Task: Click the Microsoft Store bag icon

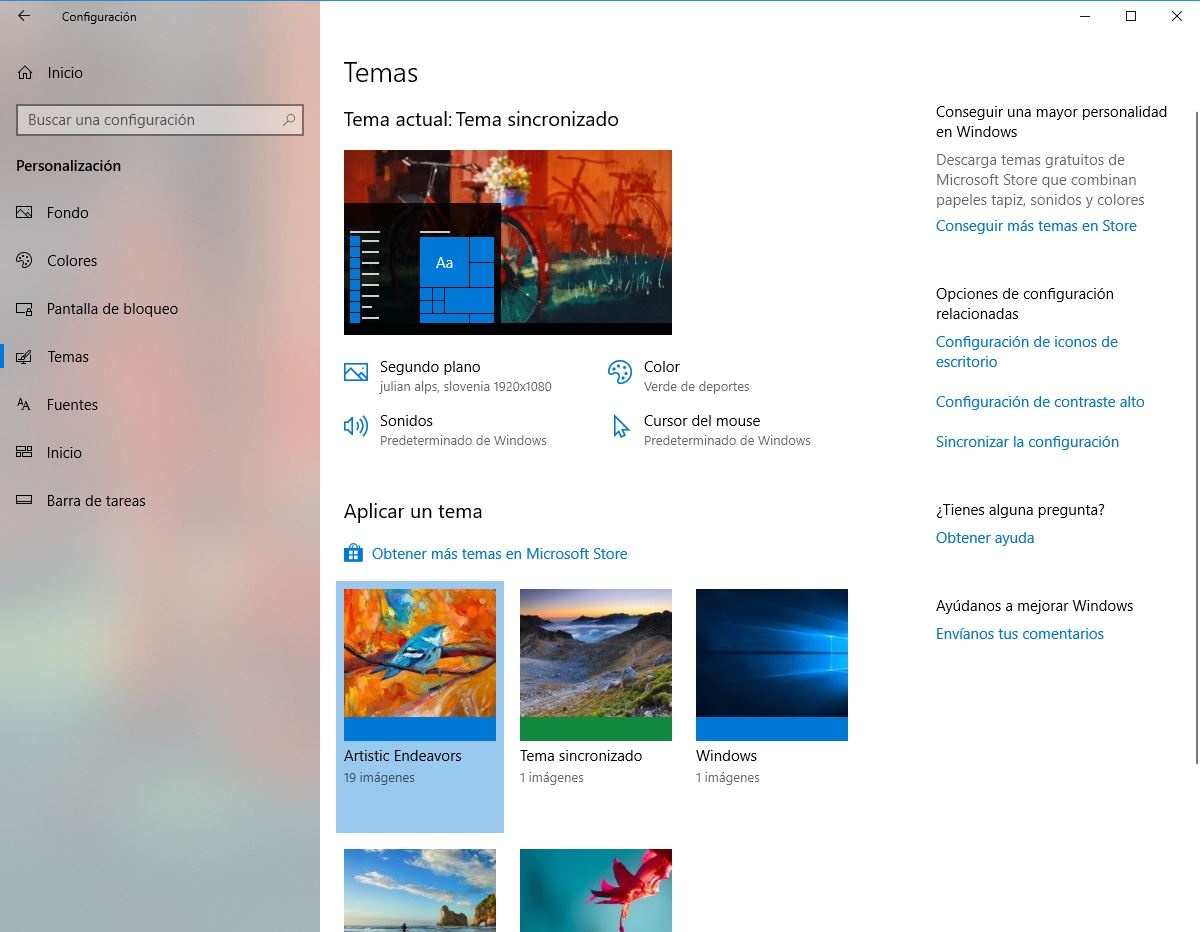Action: click(x=353, y=553)
